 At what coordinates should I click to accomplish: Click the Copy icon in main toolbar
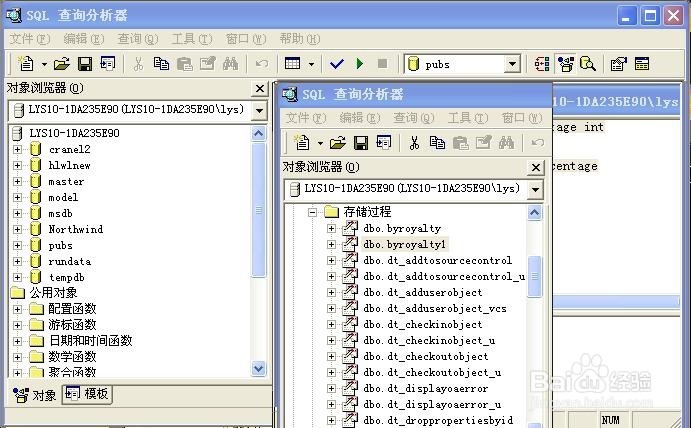click(161, 64)
